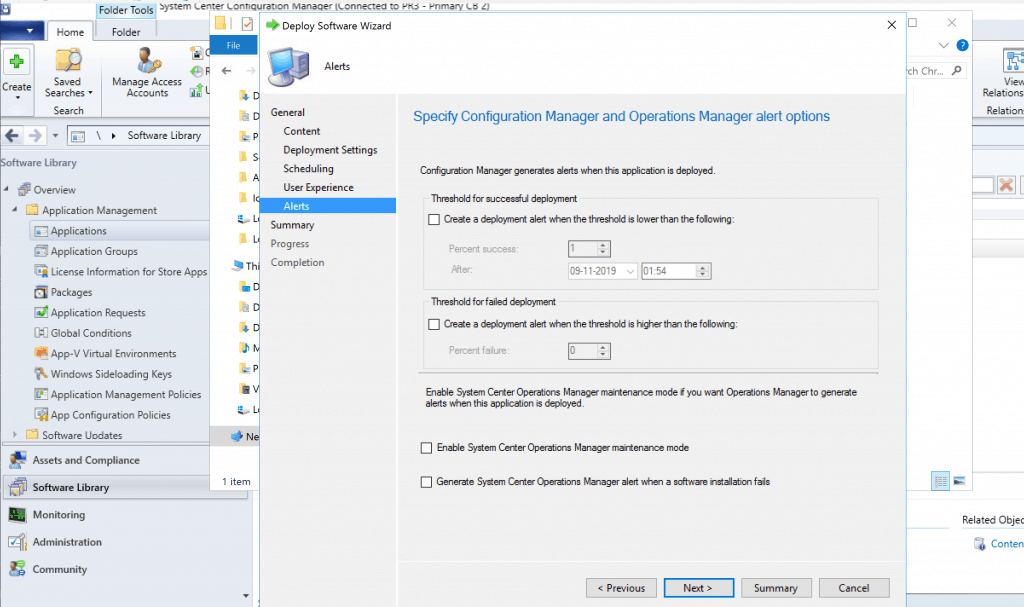Click the help question mark icon
The width and height of the screenshot is (1024, 607).
962,45
